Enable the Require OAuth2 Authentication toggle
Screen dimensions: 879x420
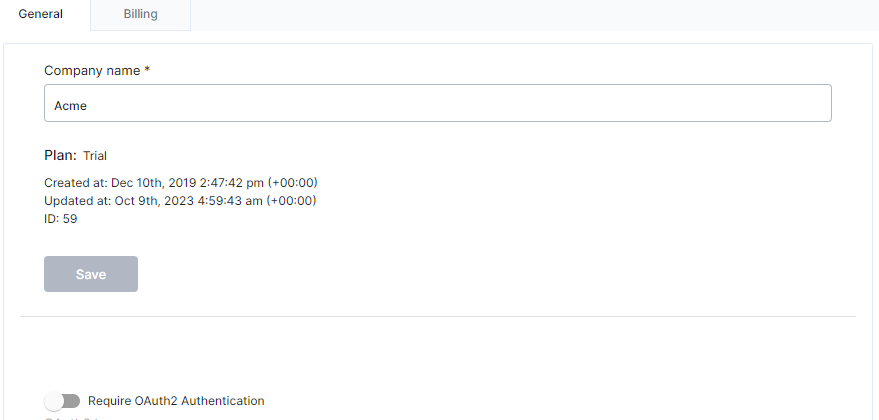pyautogui.click(x=62, y=401)
